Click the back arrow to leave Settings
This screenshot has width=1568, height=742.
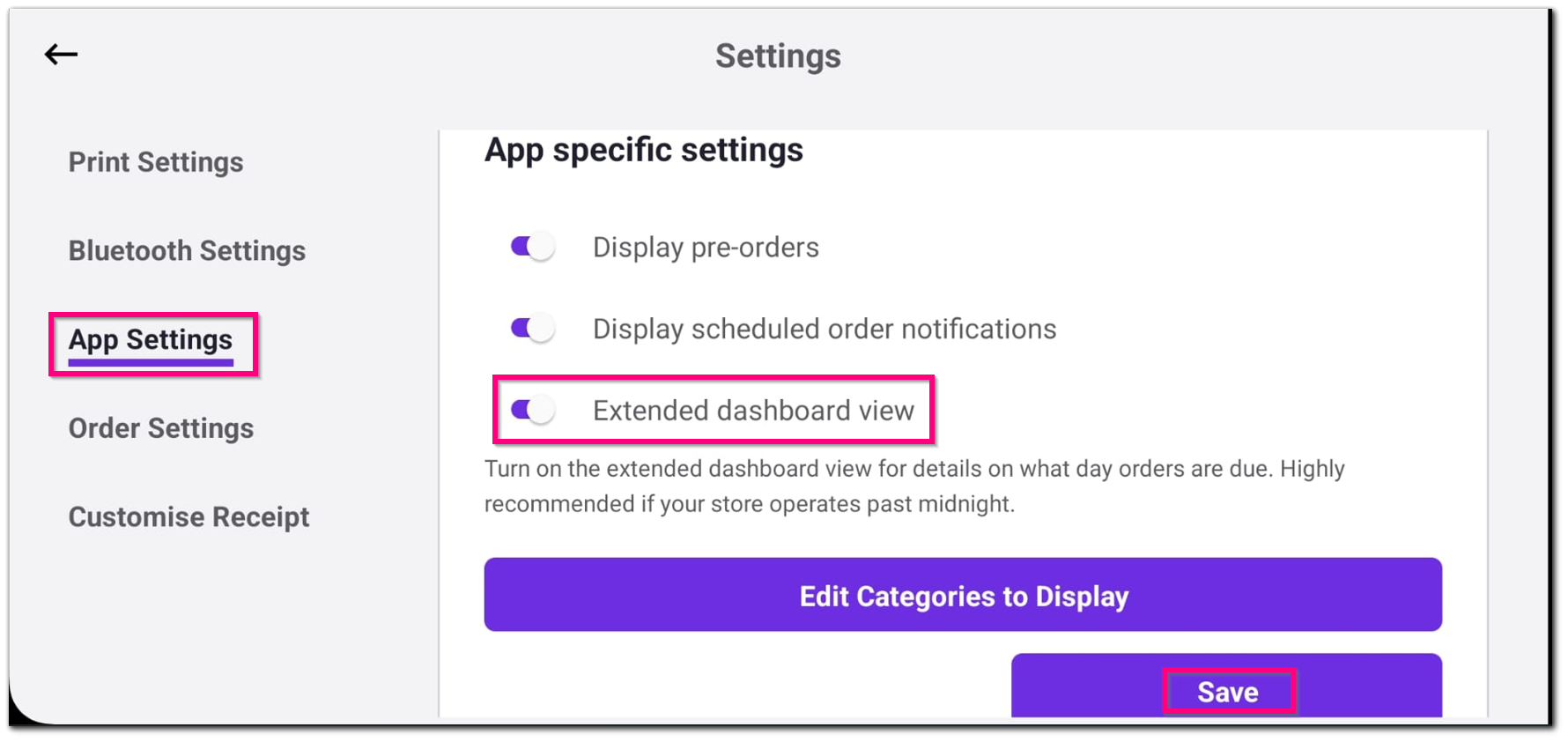click(61, 55)
